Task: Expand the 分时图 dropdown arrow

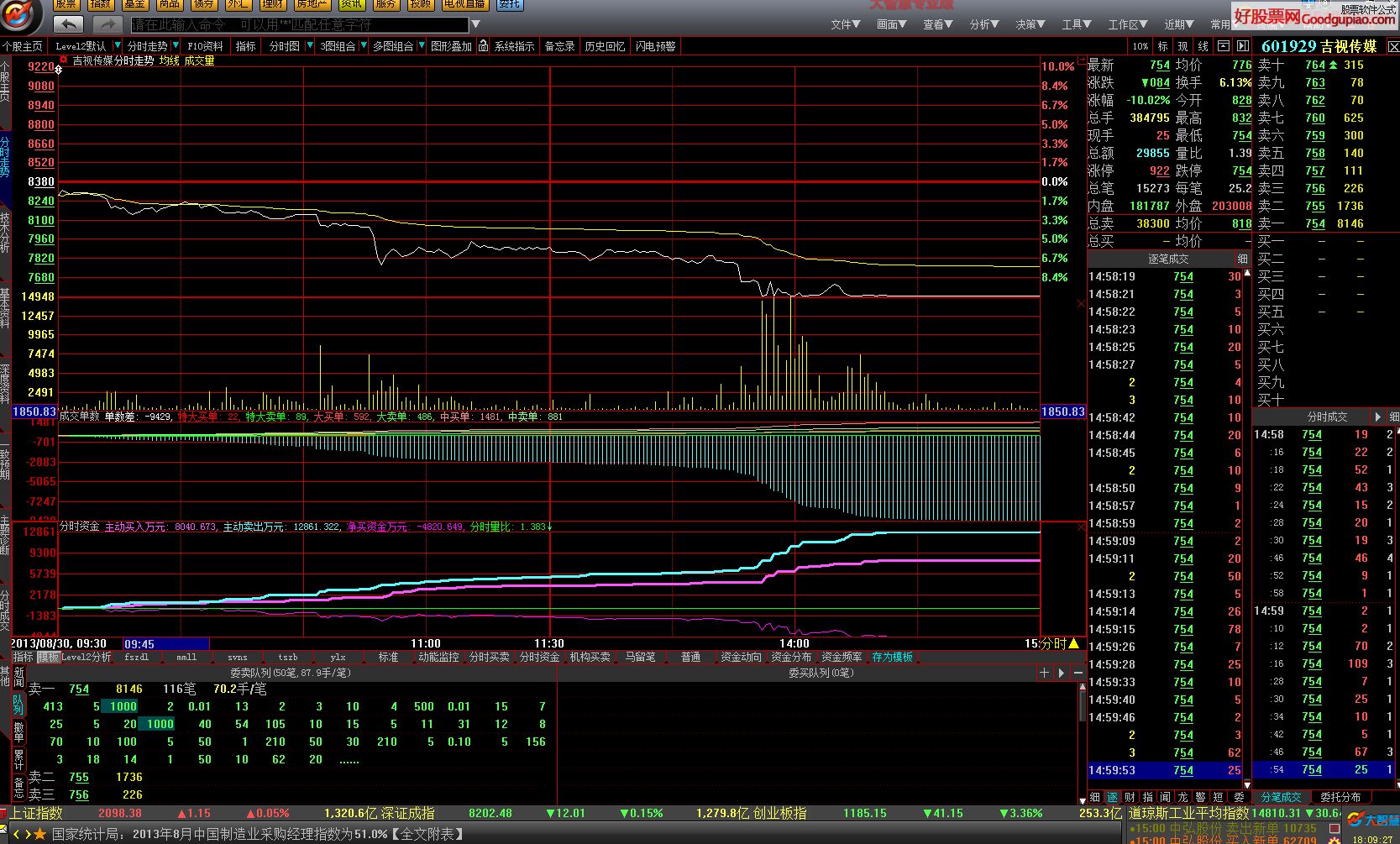Action: point(310,46)
